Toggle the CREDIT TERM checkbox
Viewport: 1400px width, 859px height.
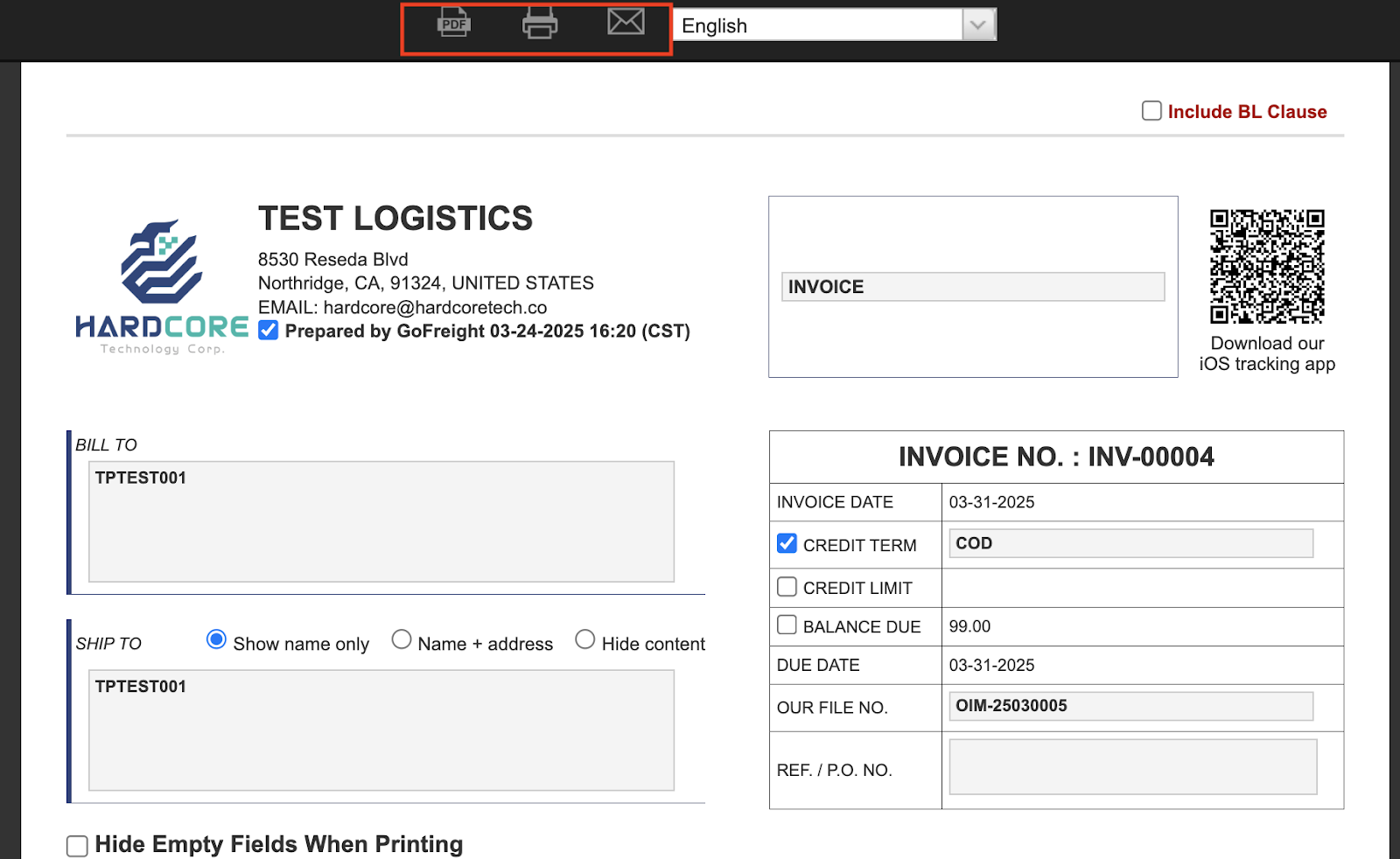pos(787,543)
